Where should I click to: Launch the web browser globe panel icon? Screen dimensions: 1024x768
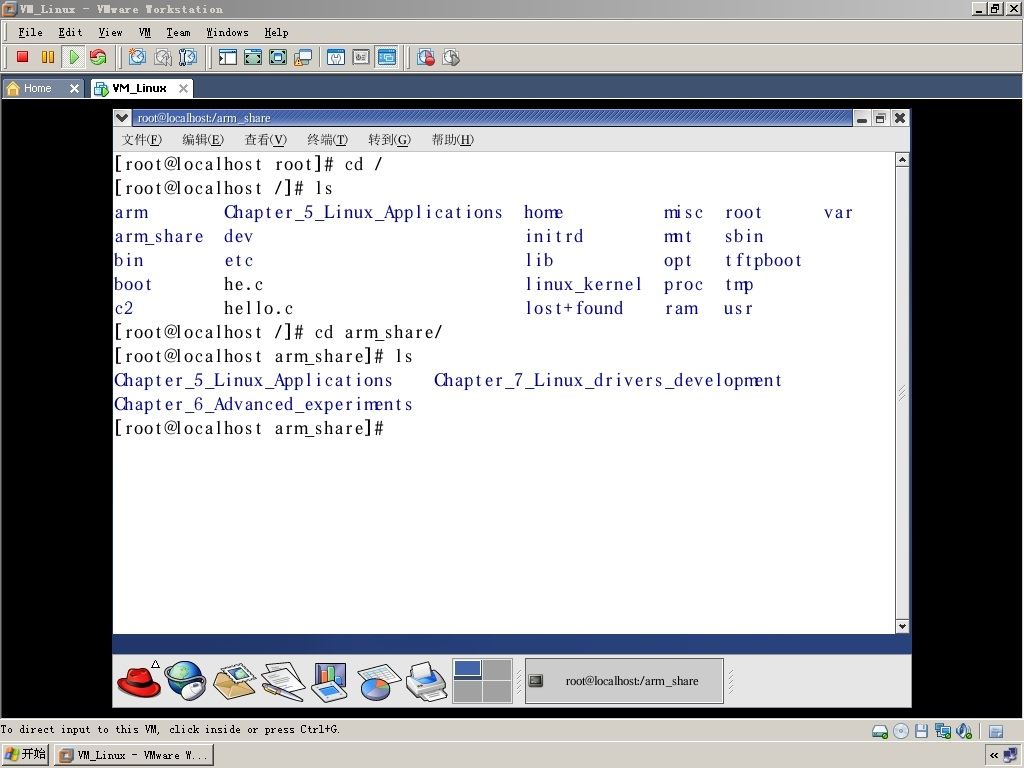click(x=185, y=680)
